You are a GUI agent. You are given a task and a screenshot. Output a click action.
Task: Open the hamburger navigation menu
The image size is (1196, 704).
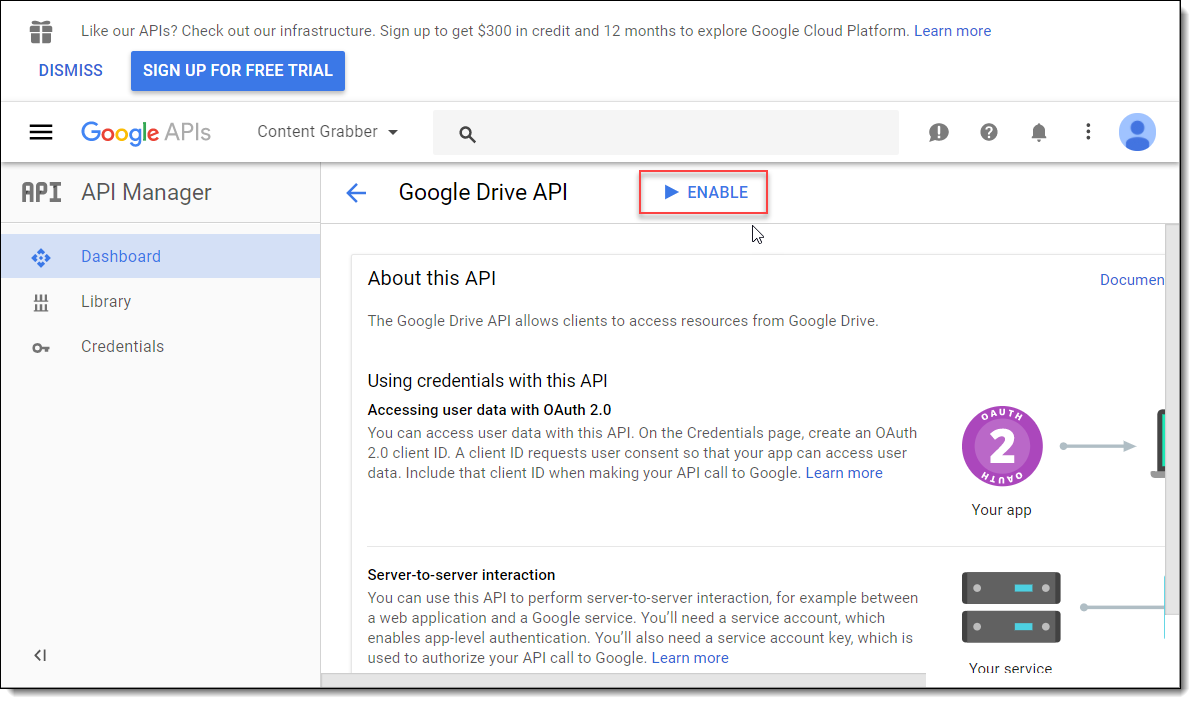coord(41,132)
